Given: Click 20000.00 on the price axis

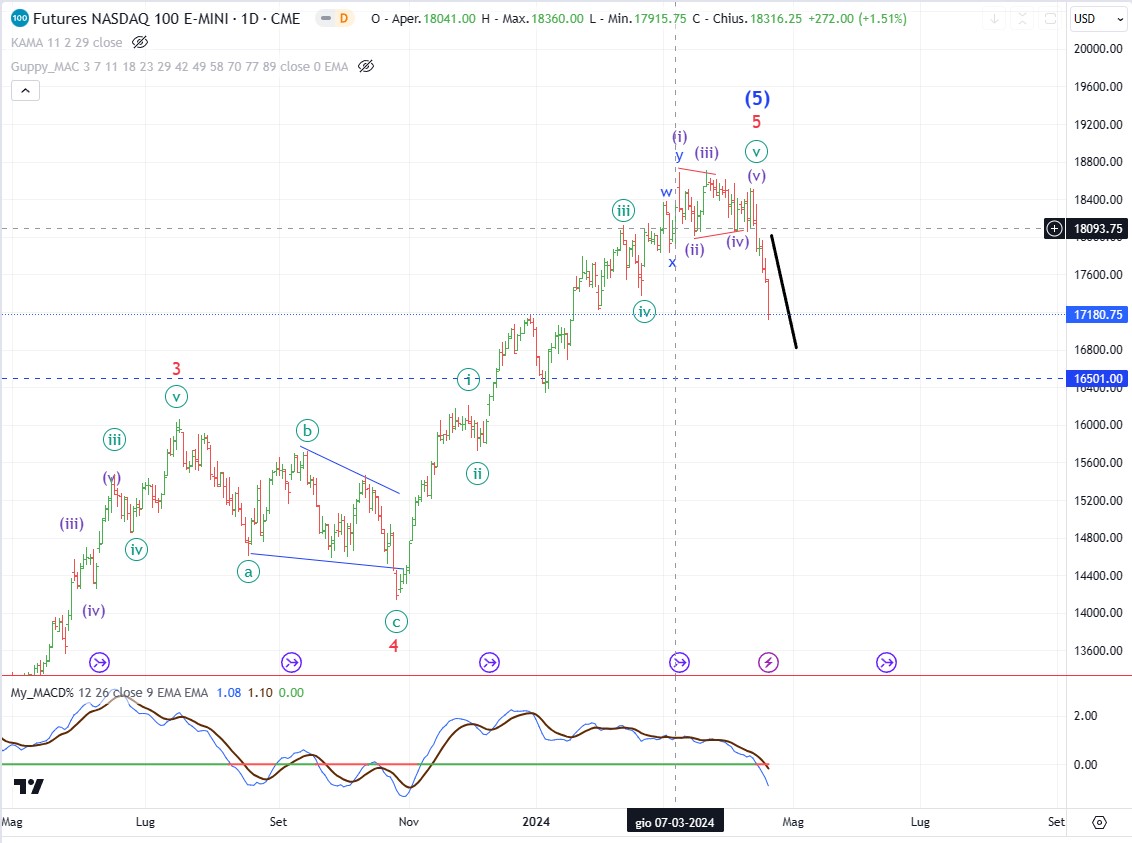Looking at the screenshot, I should 1098,49.
